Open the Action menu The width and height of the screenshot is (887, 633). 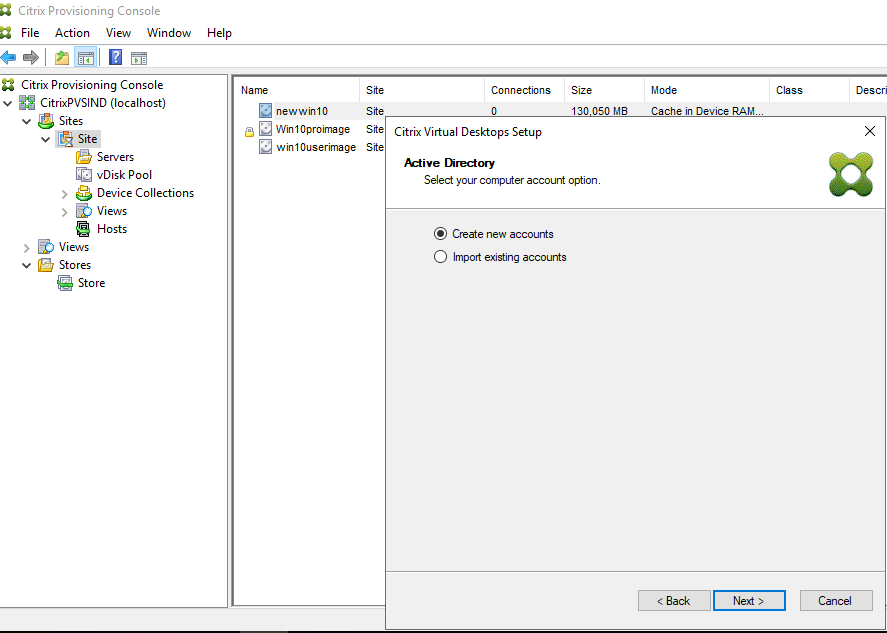click(x=72, y=33)
